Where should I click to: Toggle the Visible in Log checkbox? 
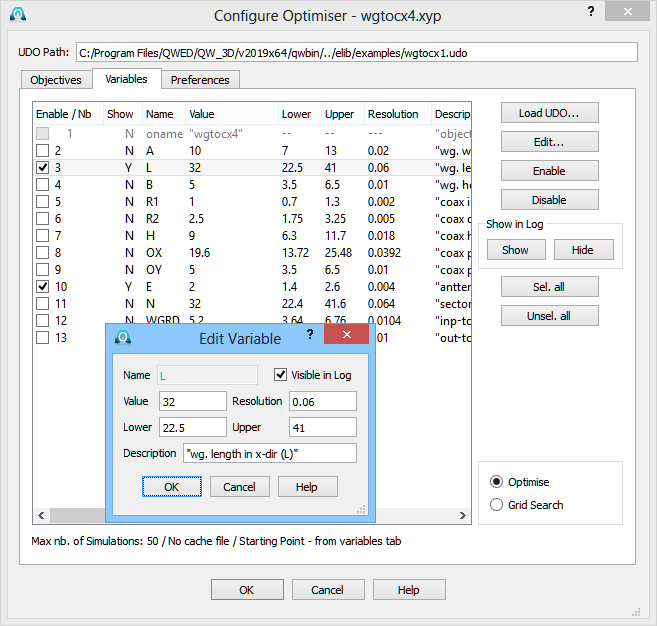(280, 375)
